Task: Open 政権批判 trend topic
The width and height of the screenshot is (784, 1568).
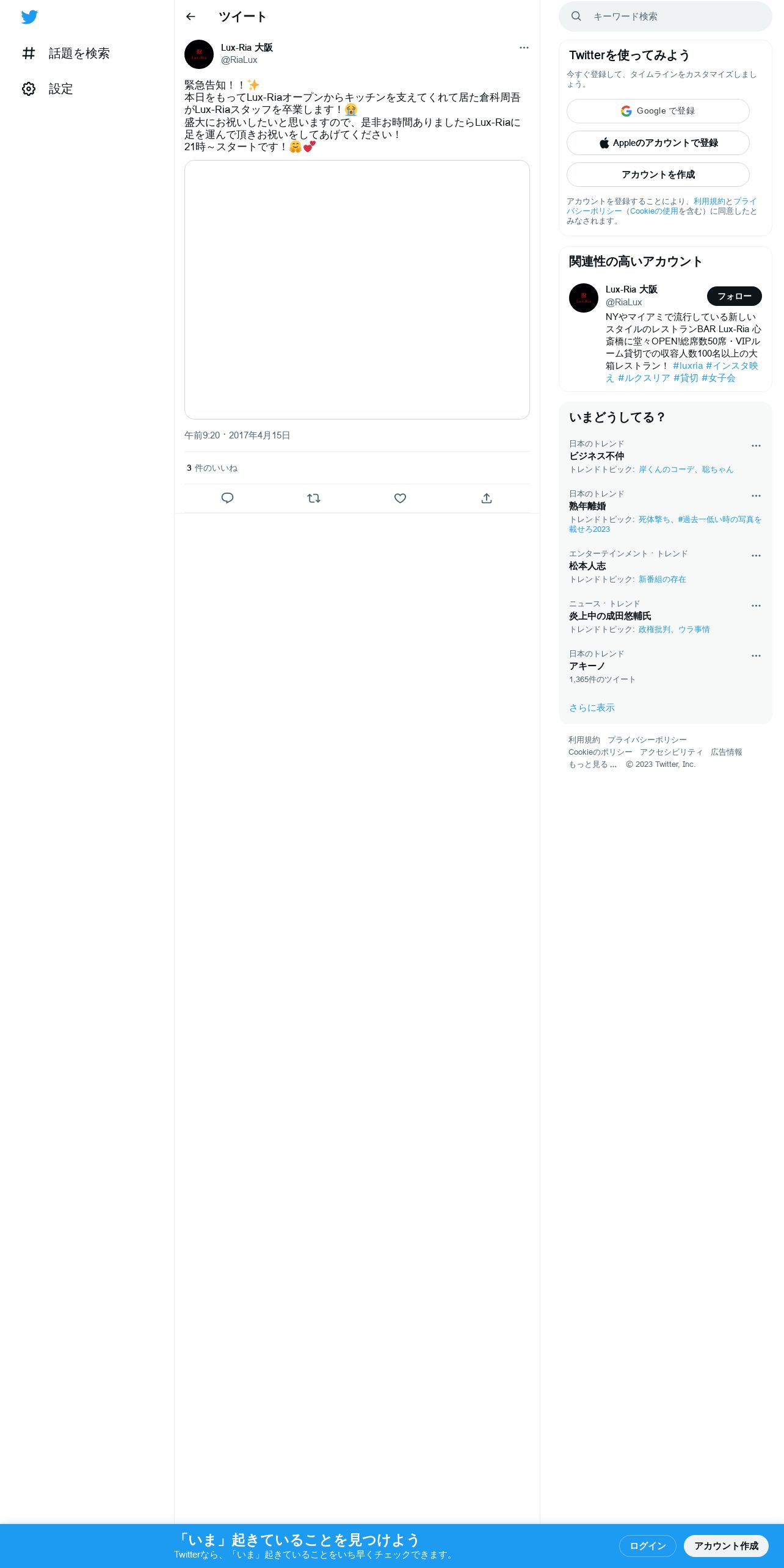Action: point(654,630)
